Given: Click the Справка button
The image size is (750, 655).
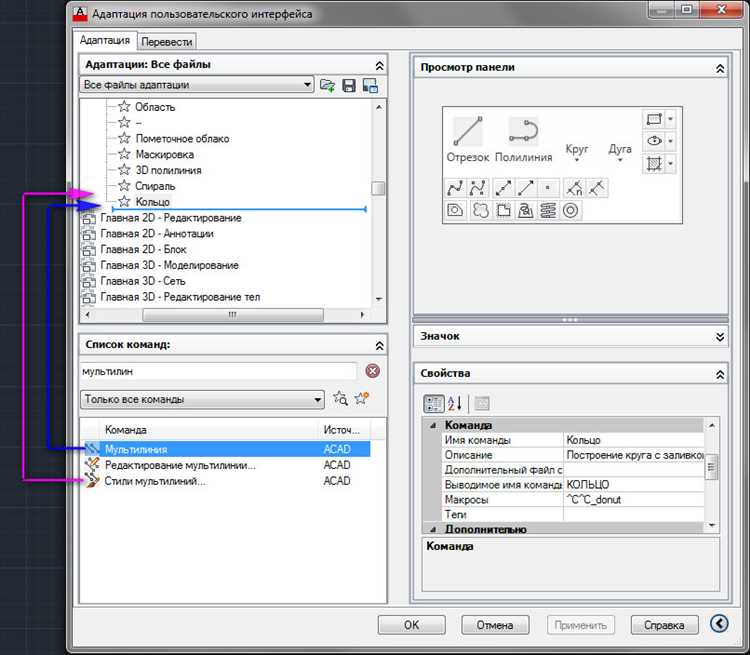Looking at the screenshot, I should coord(664,625).
